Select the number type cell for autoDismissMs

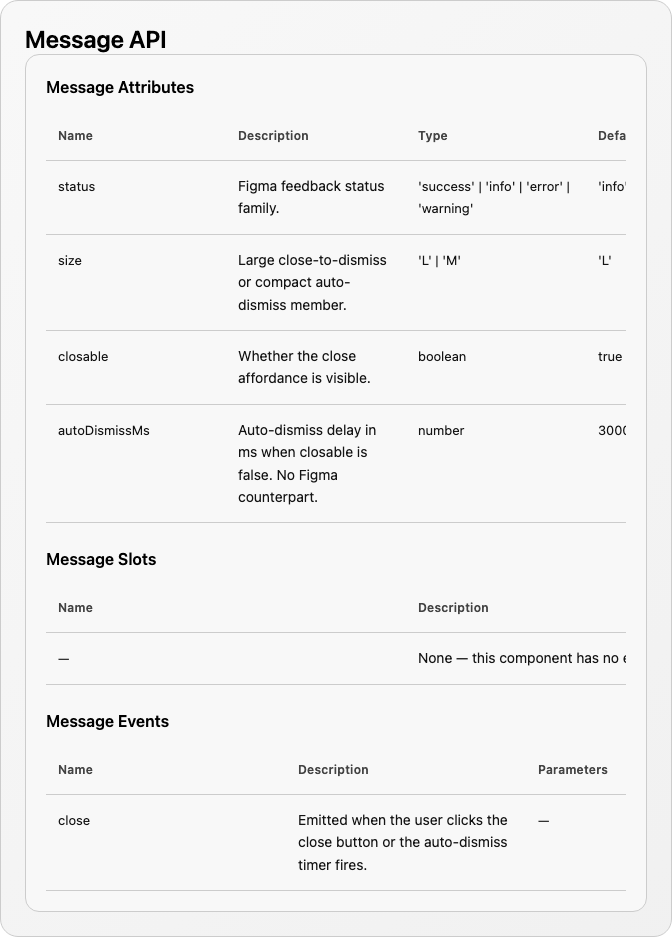click(441, 431)
